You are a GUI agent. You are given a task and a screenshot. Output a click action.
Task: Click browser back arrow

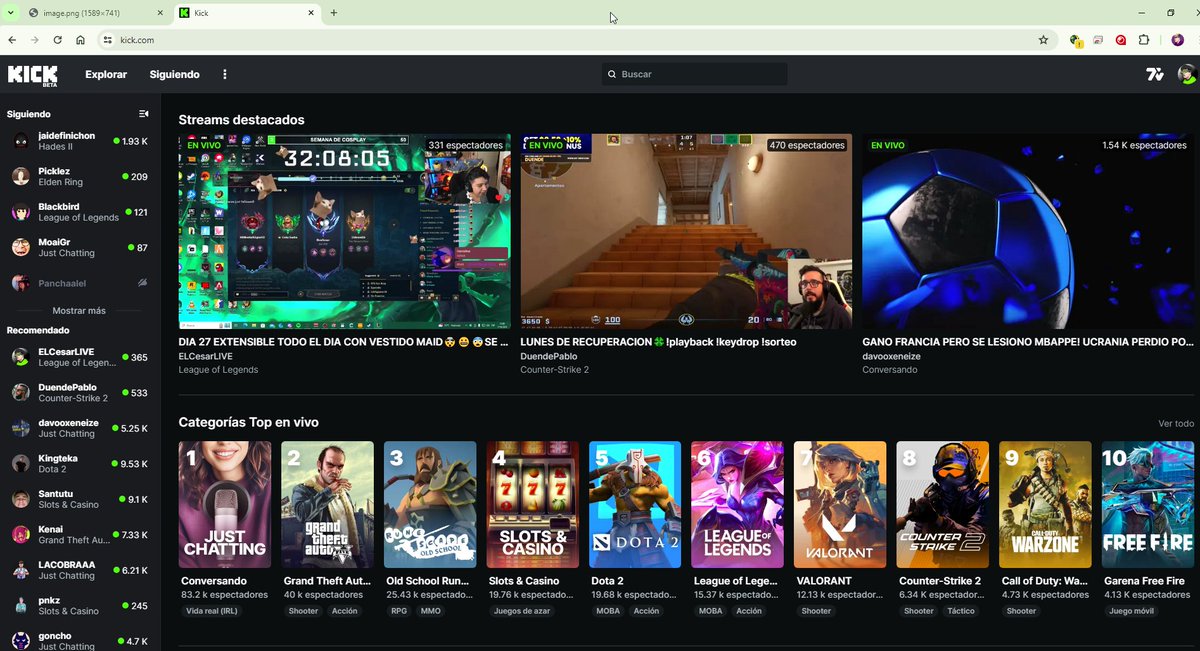12,40
